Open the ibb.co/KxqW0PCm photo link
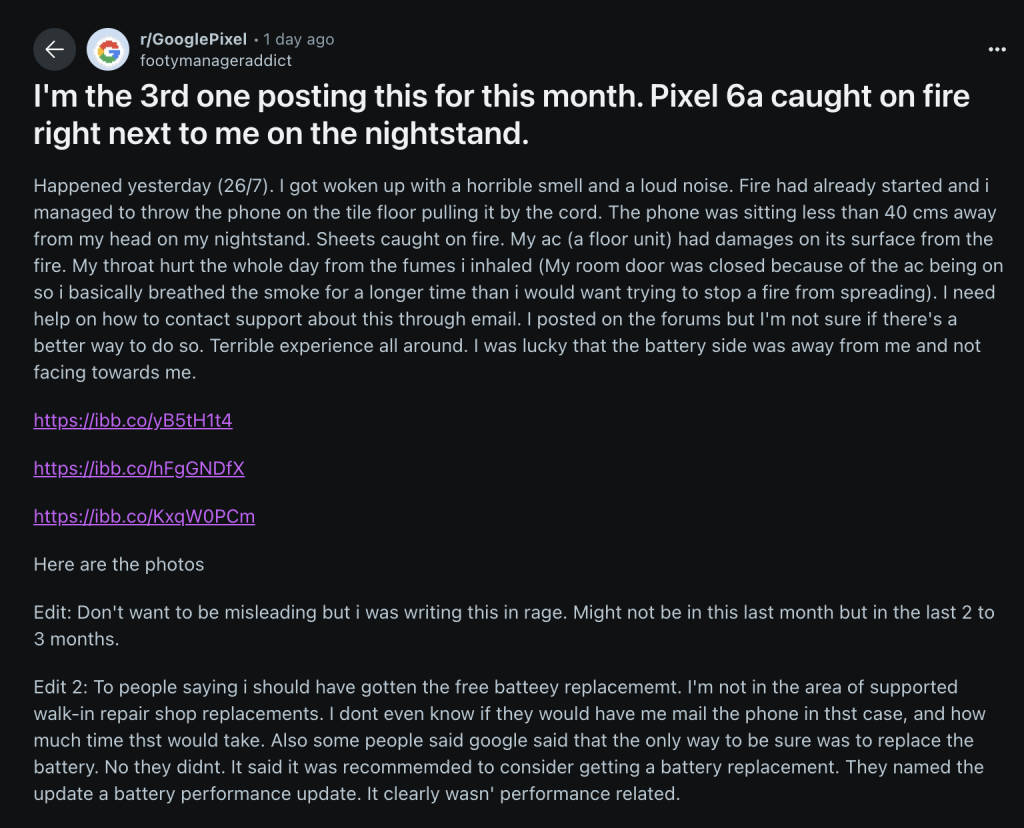This screenshot has height=828, width=1024. click(x=144, y=516)
